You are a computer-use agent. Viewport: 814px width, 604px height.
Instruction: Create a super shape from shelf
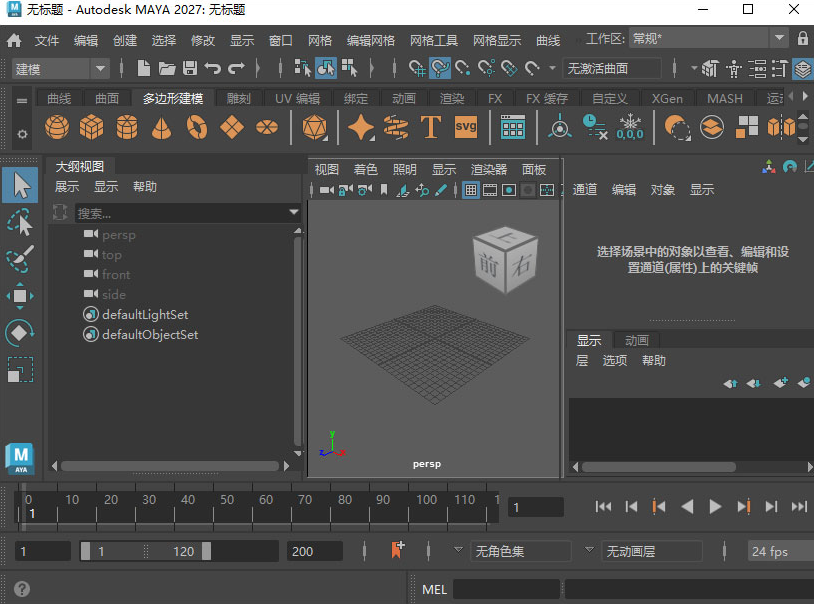click(361, 127)
